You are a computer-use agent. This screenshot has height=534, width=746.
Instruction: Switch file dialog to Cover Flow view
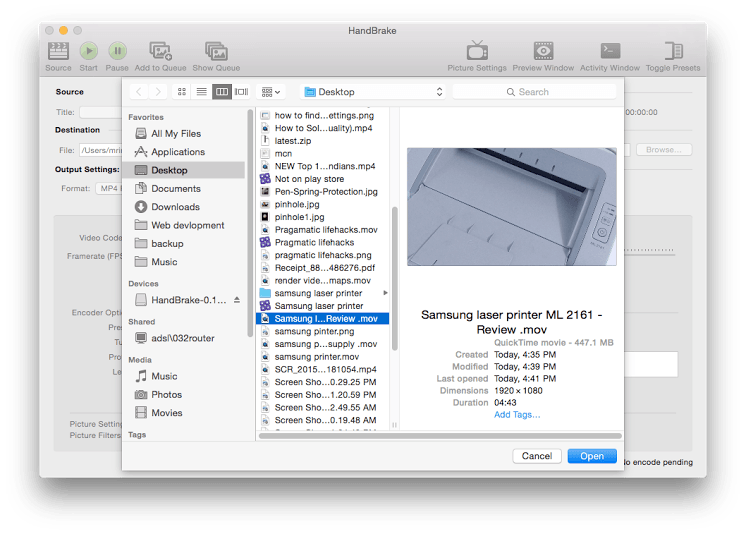coord(242,92)
